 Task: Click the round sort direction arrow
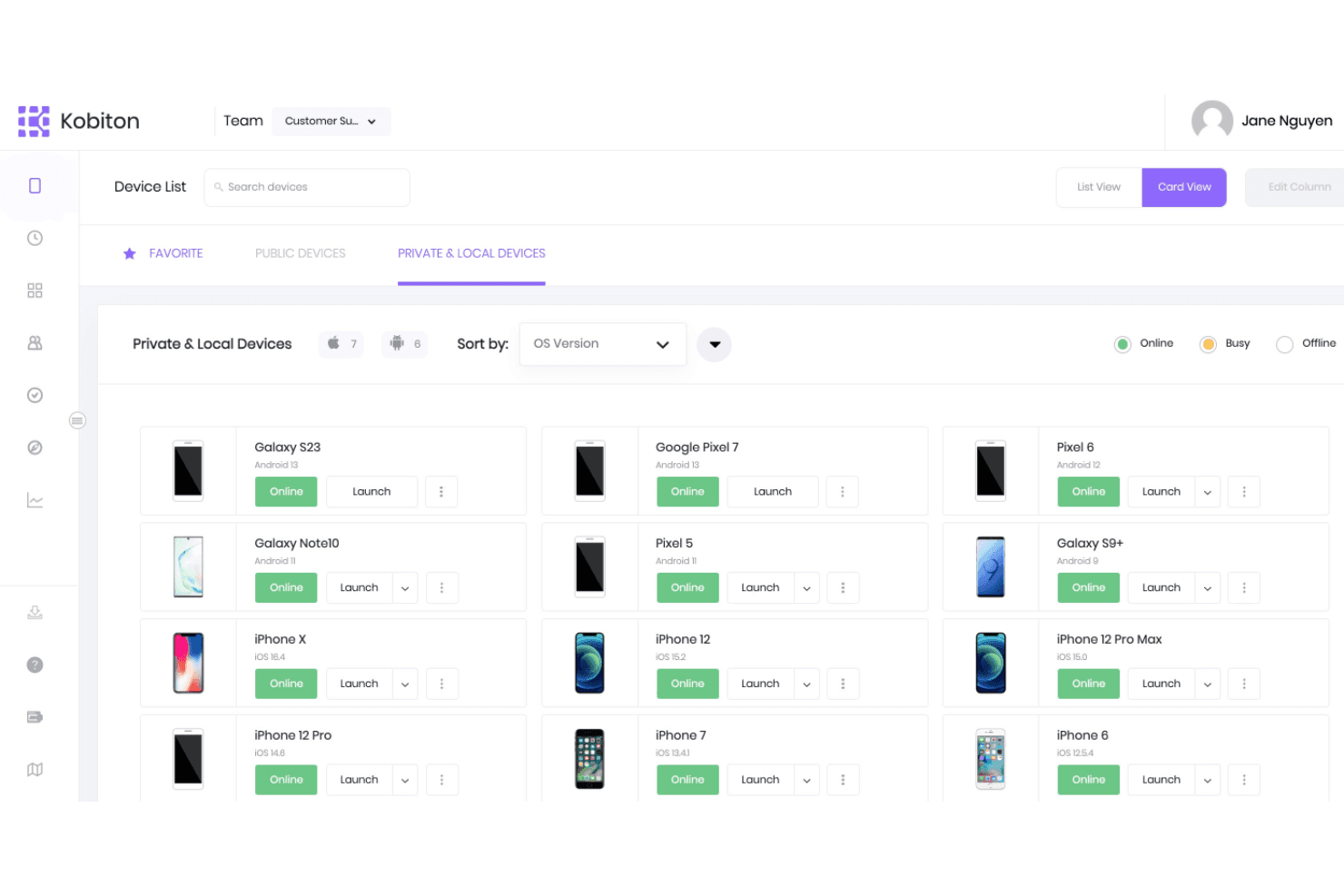715,345
